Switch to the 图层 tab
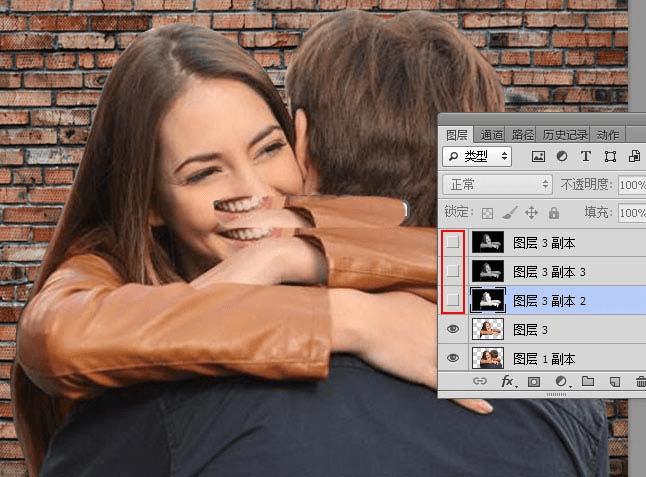Image resolution: width=646 pixels, height=477 pixels. point(456,135)
